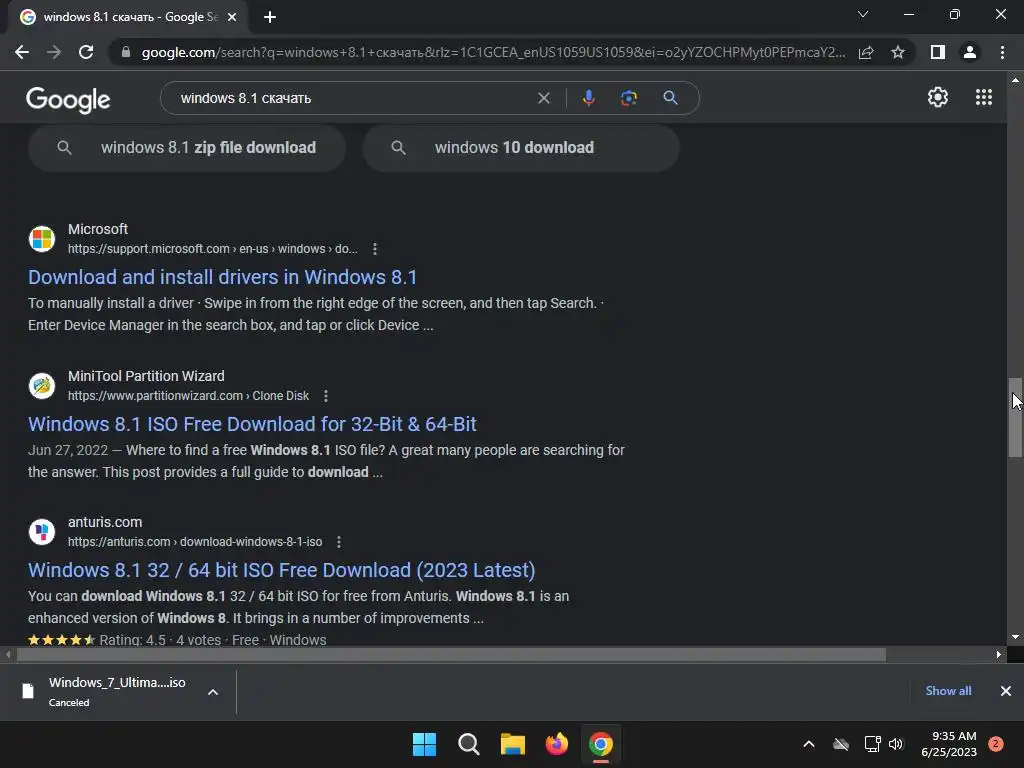Go to the Google home logo
The height and width of the screenshot is (768, 1024).
[x=68, y=99]
